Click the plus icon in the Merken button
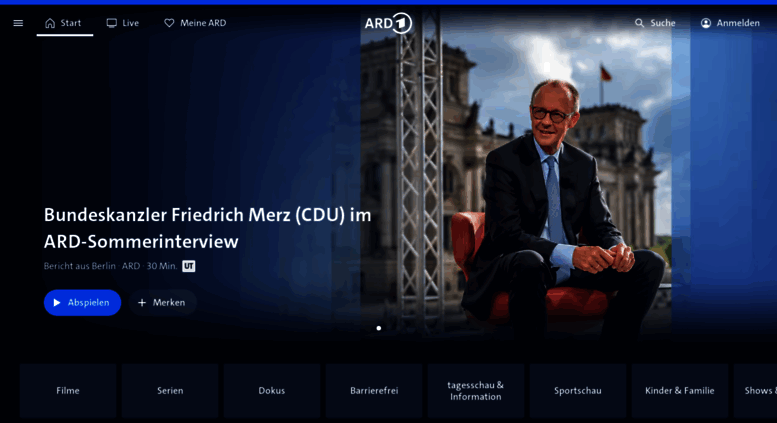The image size is (777, 423). [x=142, y=302]
